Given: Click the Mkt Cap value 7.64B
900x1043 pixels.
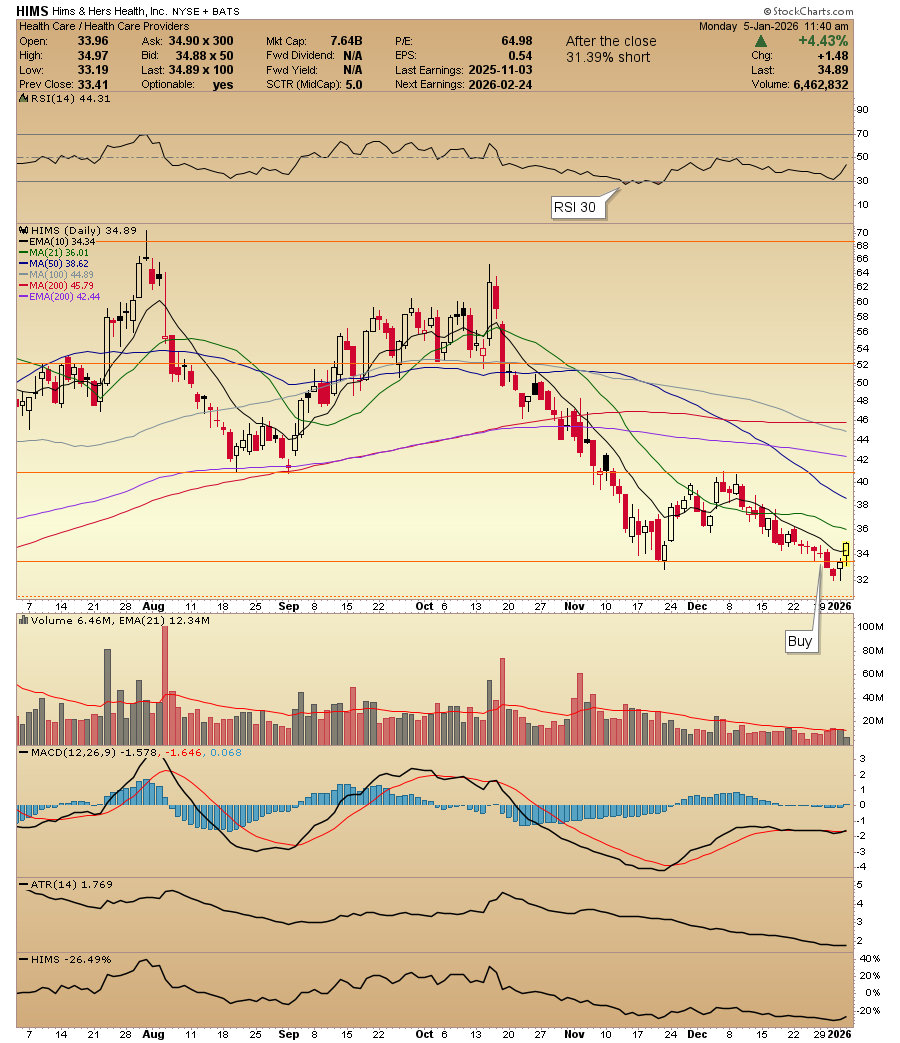Looking at the screenshot, I should point(346,41).
